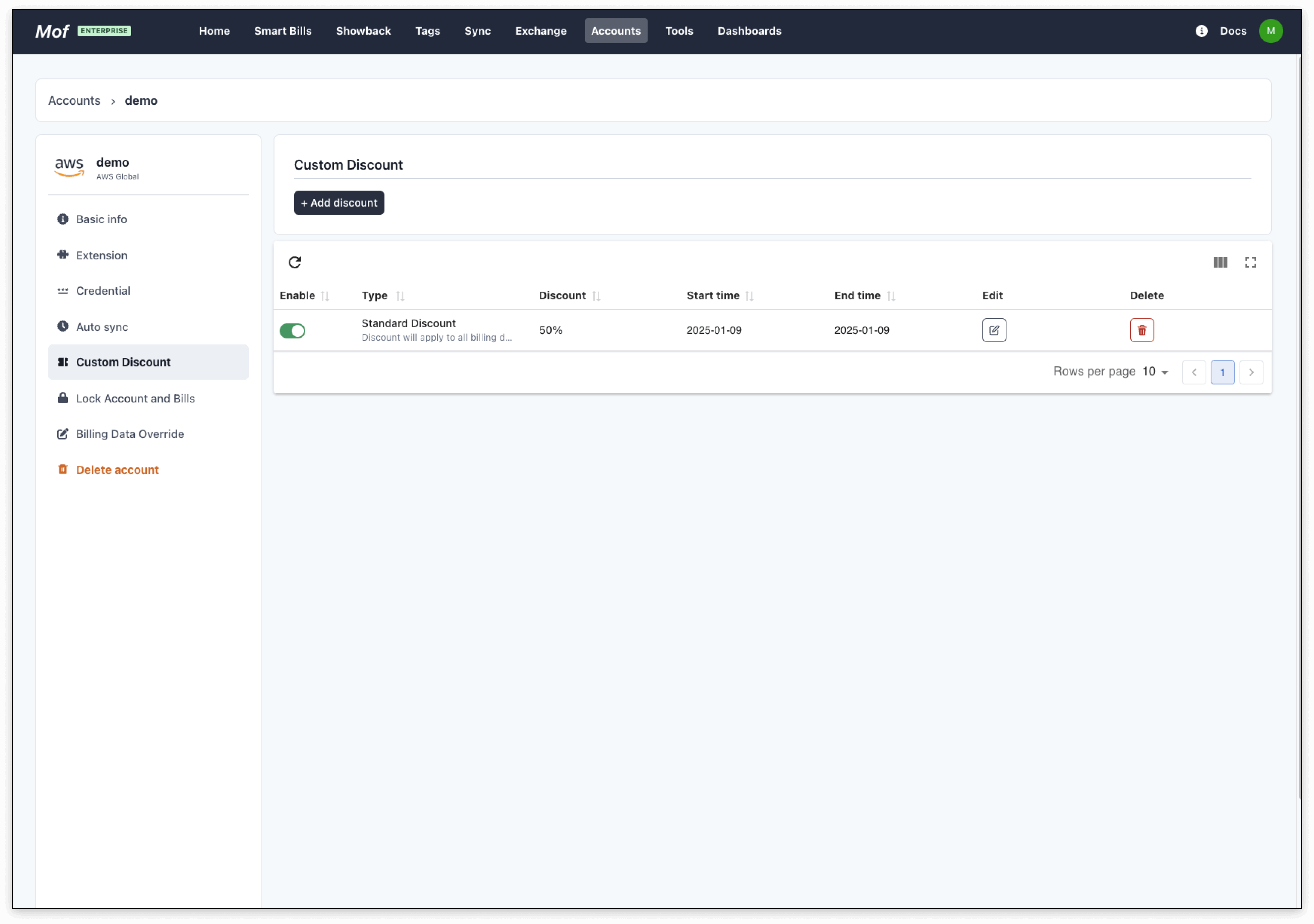Open Auto sync section

pyautogui.click(x=148, y=327)
